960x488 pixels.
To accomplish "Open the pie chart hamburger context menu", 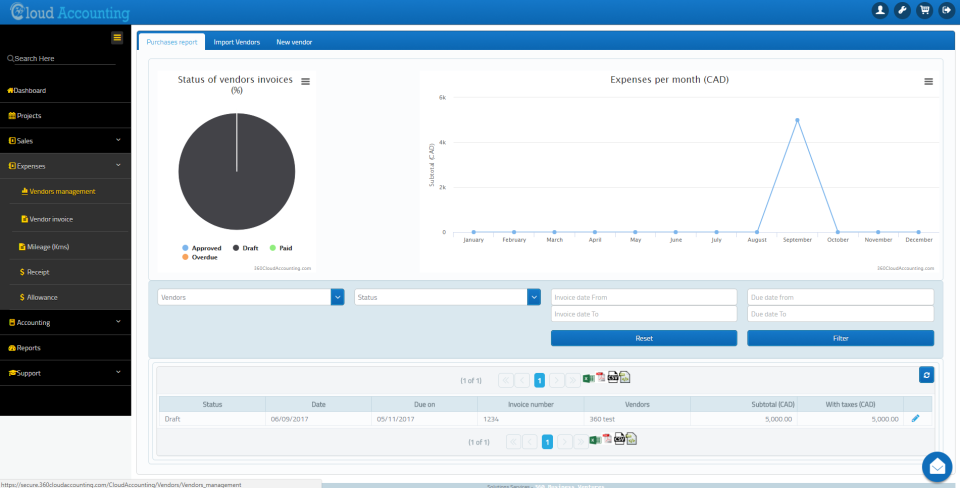I will (306, 81).
